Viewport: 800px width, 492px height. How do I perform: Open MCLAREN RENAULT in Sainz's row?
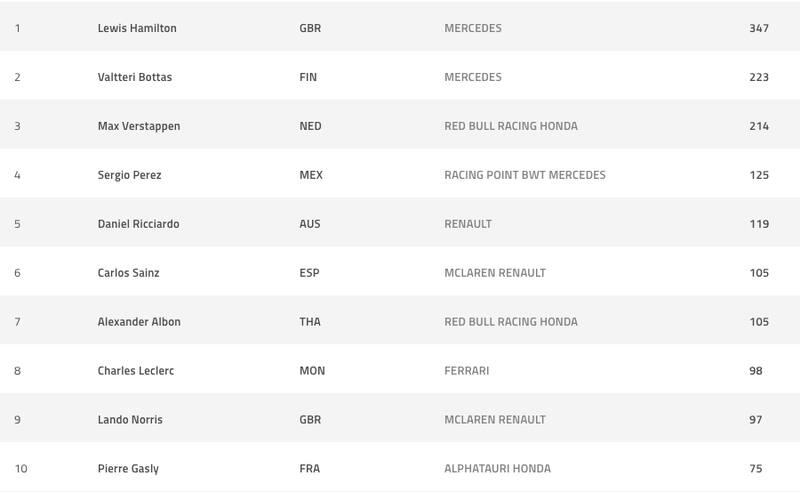495,273
